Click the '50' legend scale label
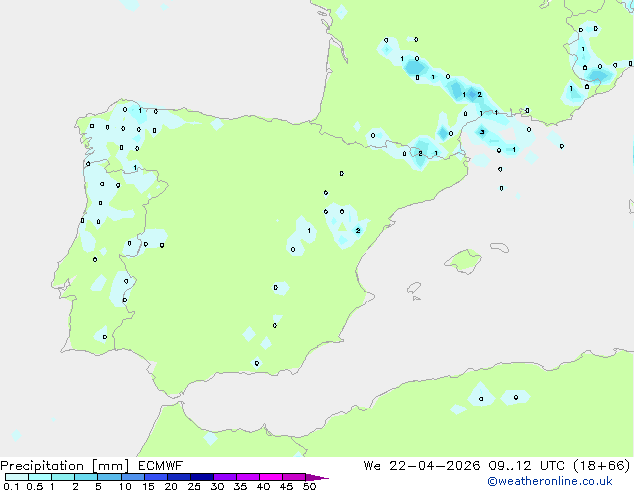The height and width of the screenshot is (490, 634). [x=309, y=486]
